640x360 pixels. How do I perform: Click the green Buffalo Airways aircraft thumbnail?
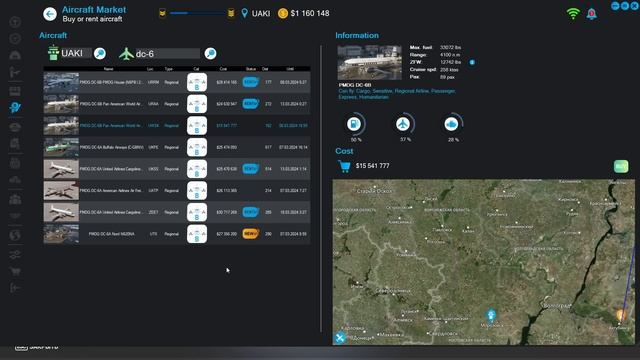pos(61,147)
